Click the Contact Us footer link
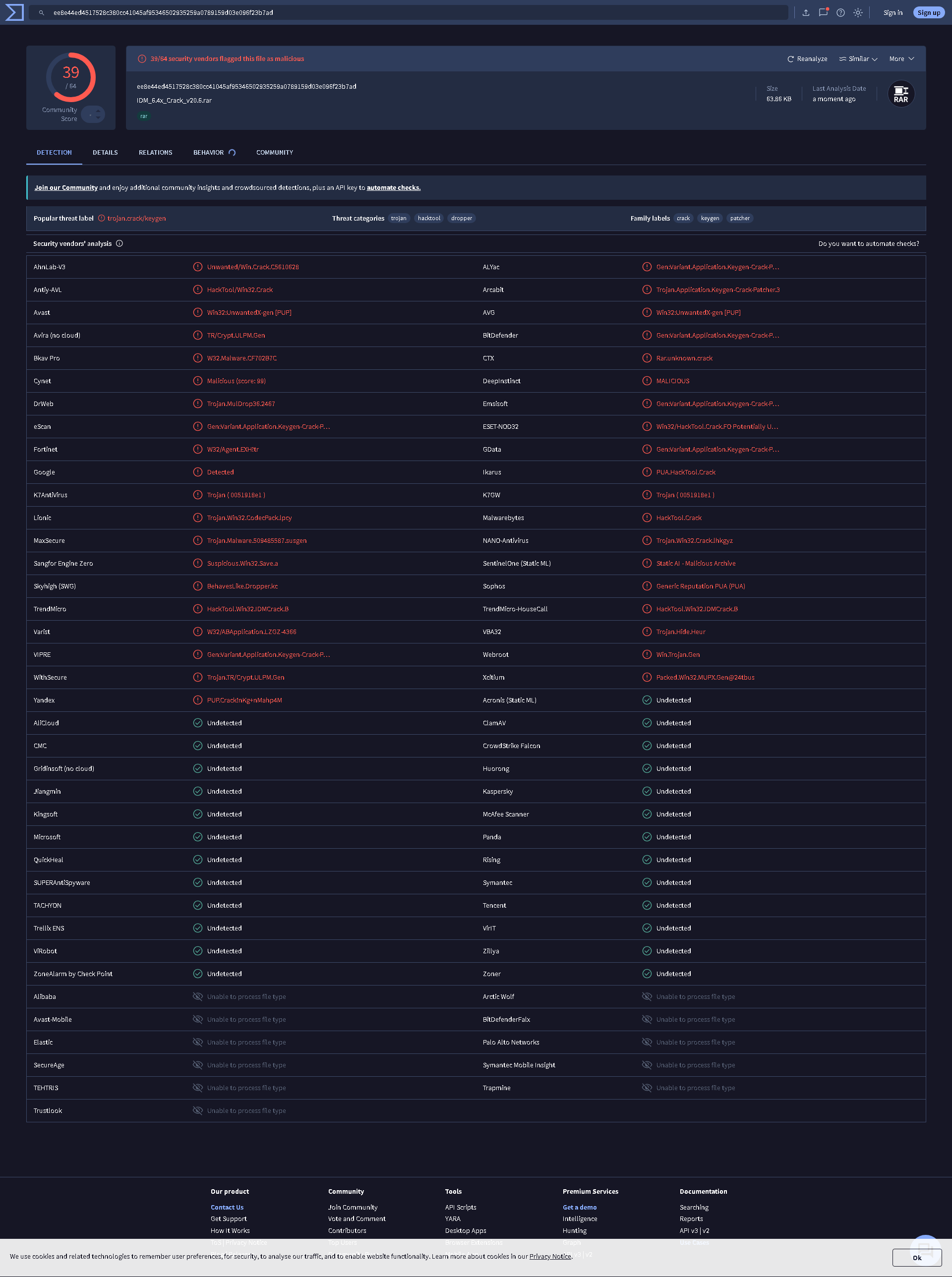This screenshot has width=952, height=1277. pos(227,1207)
